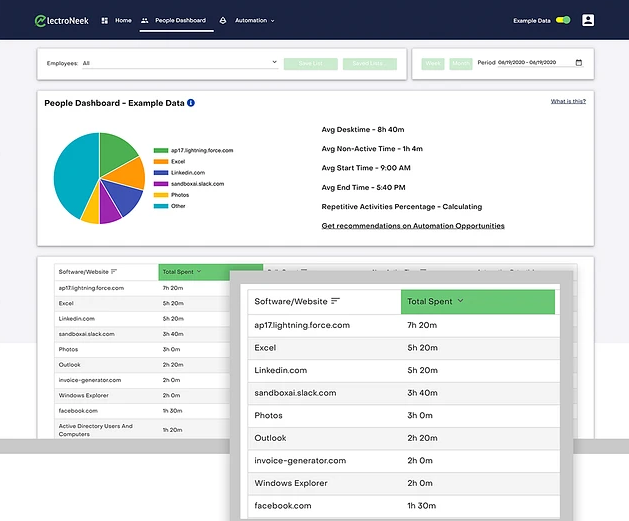Click the orange Excel legend swatch

tap(160, 161)
